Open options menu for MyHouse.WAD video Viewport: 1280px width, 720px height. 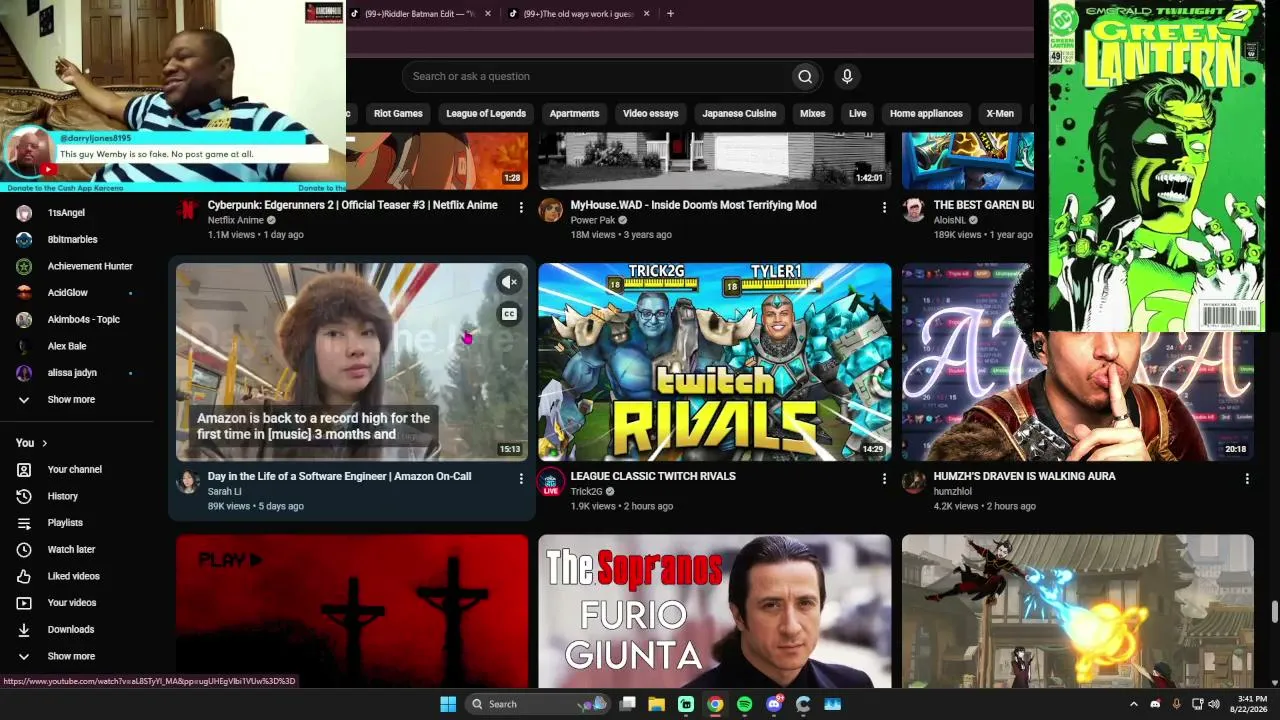pos(884,207)
